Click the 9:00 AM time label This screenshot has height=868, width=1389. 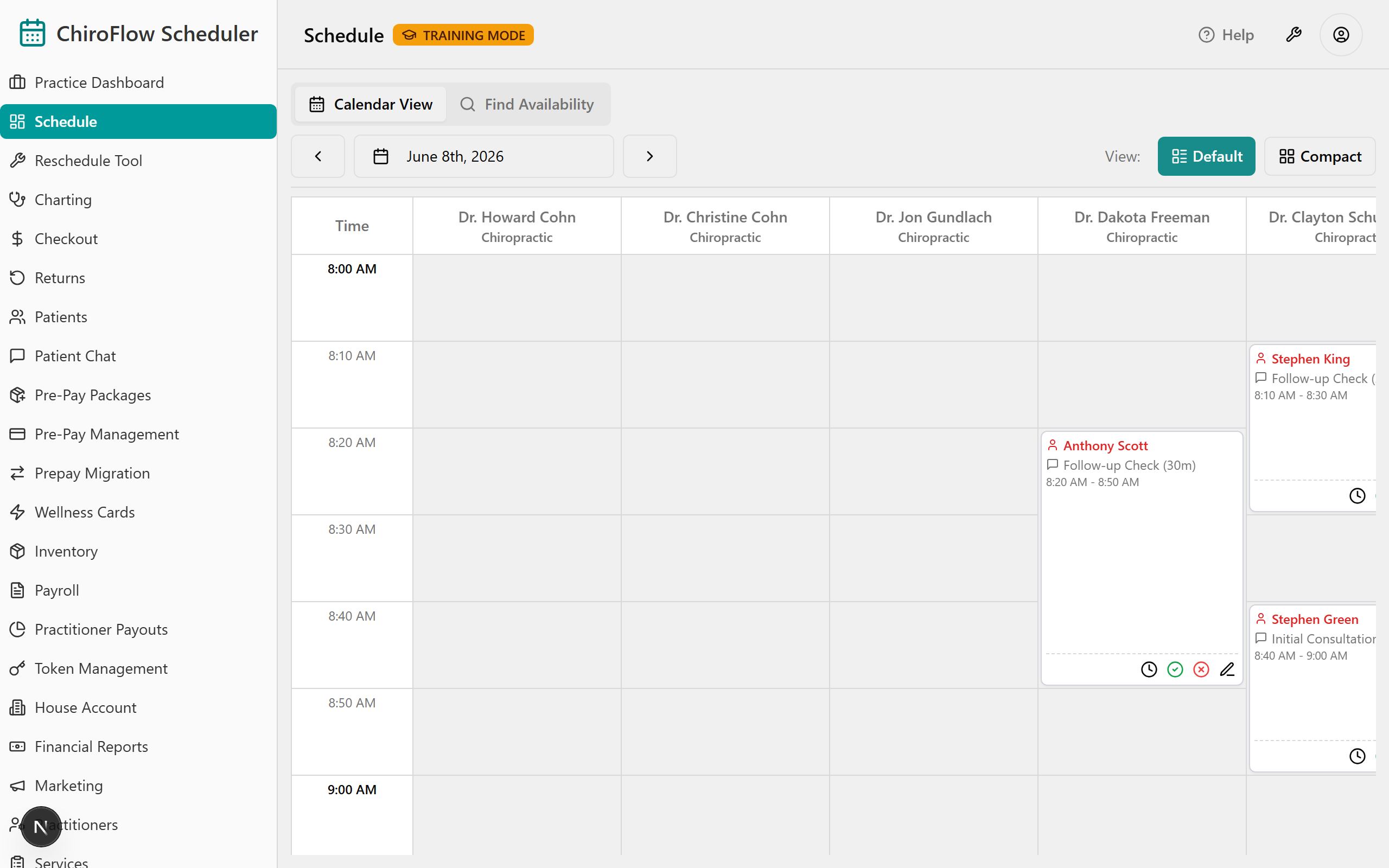tap(352, 789)
